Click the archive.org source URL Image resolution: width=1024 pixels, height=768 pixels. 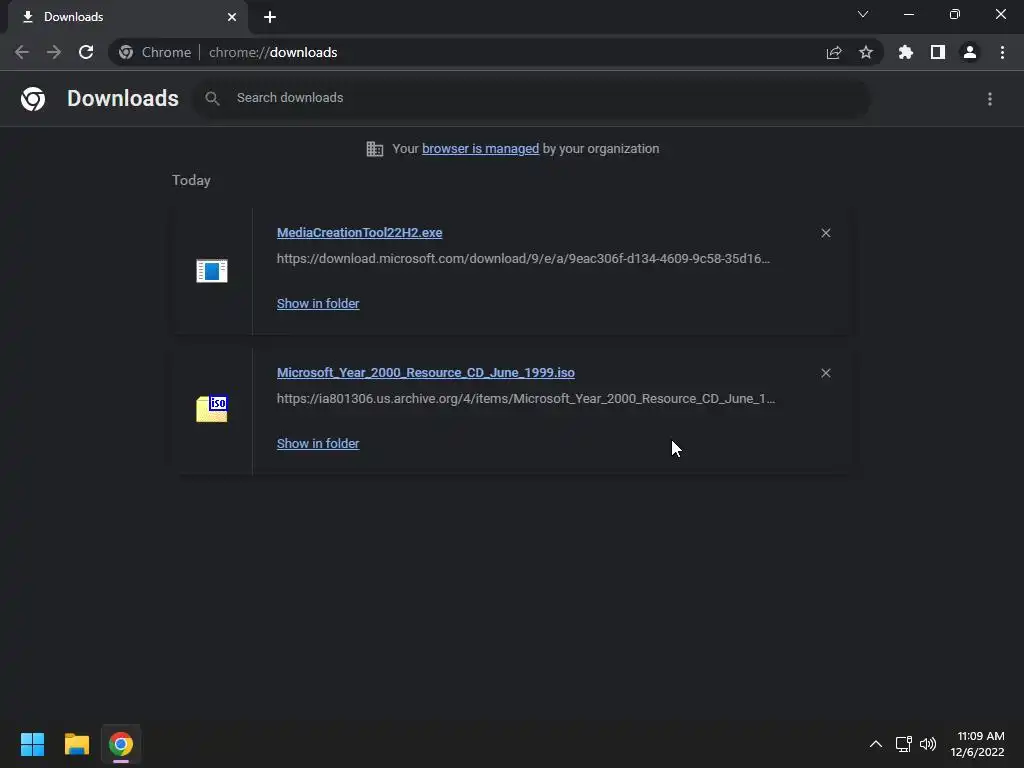tap(526, 398)
